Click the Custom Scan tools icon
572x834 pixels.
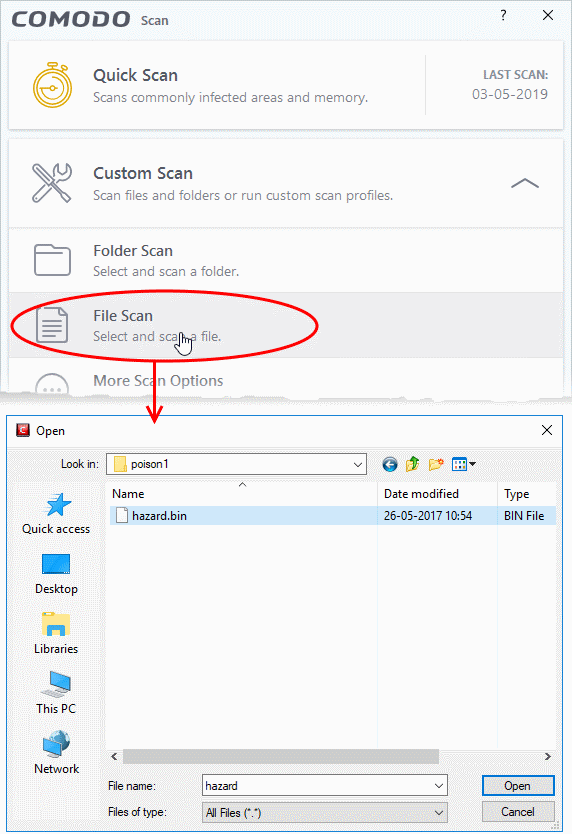tap(52, 183)
